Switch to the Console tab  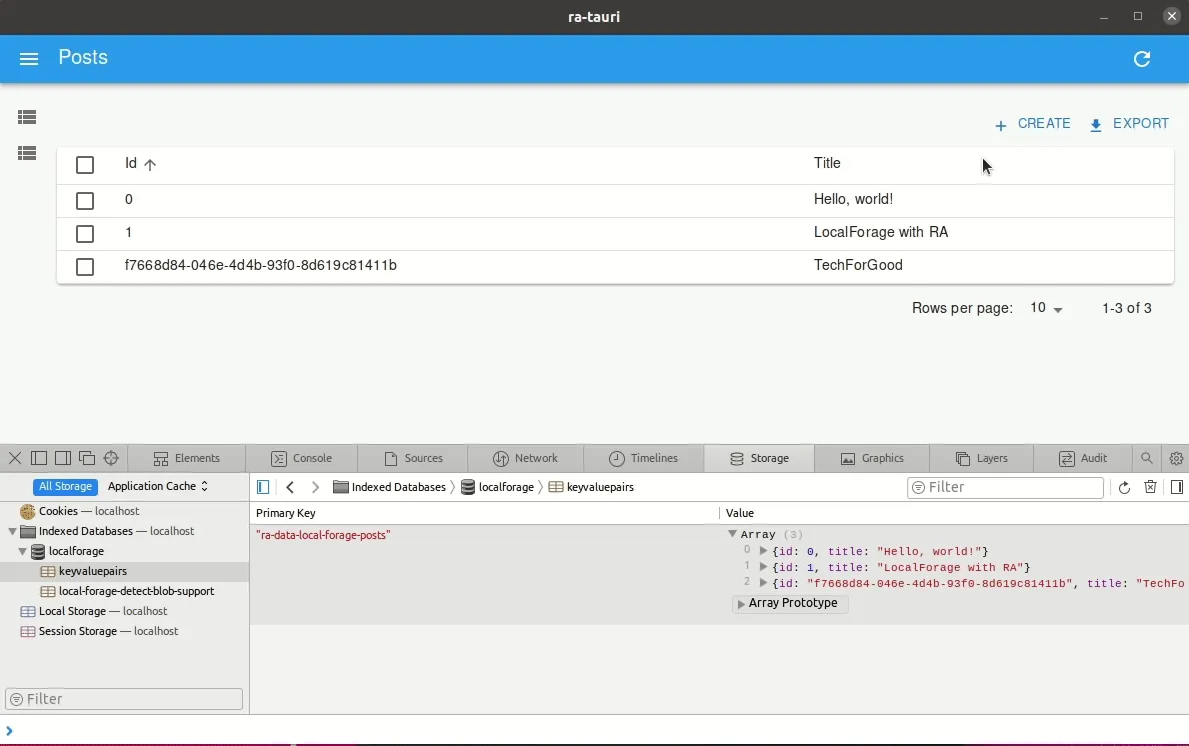(303, 458)
